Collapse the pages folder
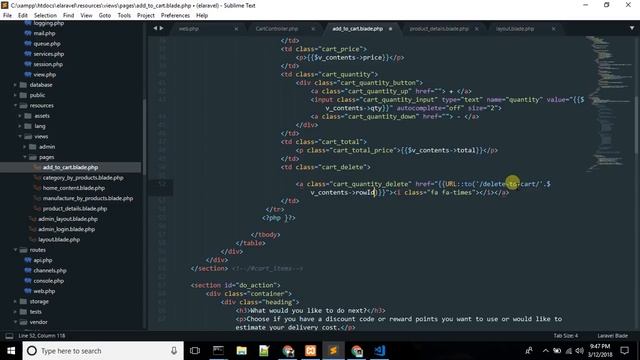Screen dimensions: 640x360 click(x=24, y=157)
